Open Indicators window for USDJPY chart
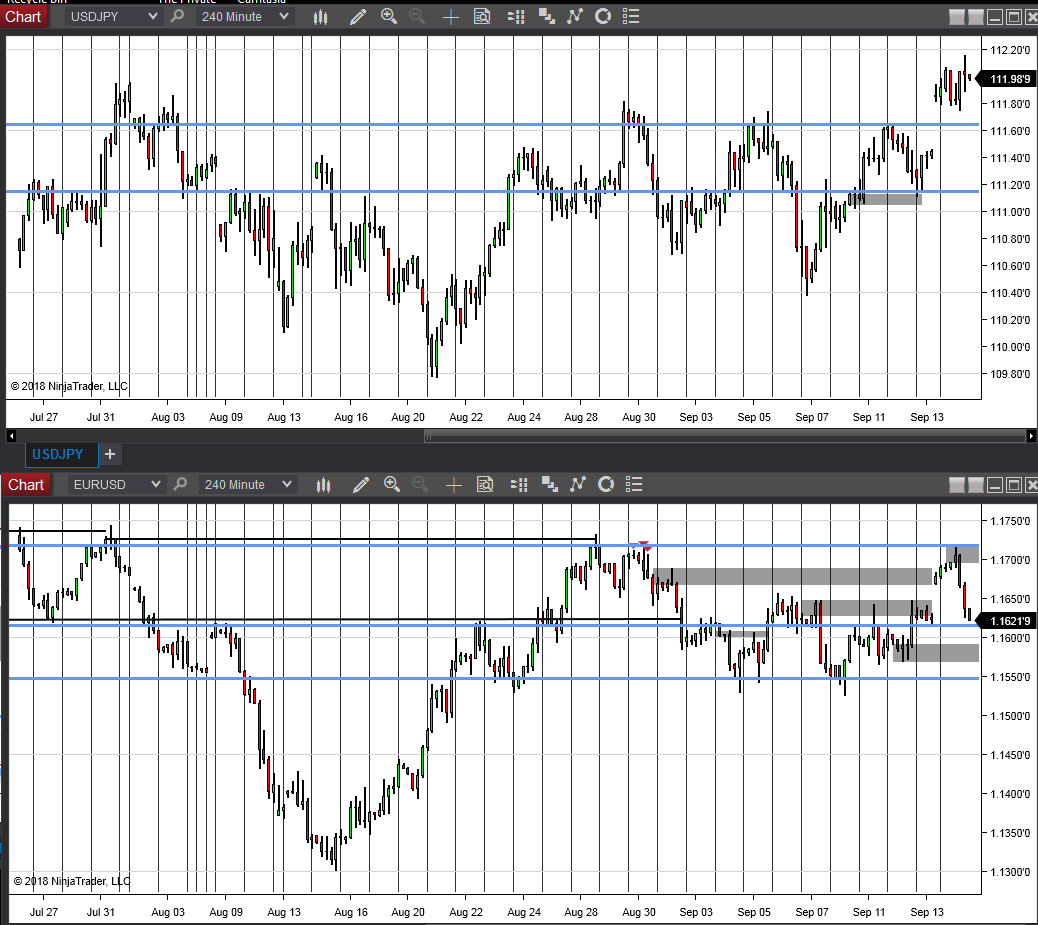Image resolution: width=1038 pixels, height=925 pixels. pyautogui.click(x=575, y=17)
